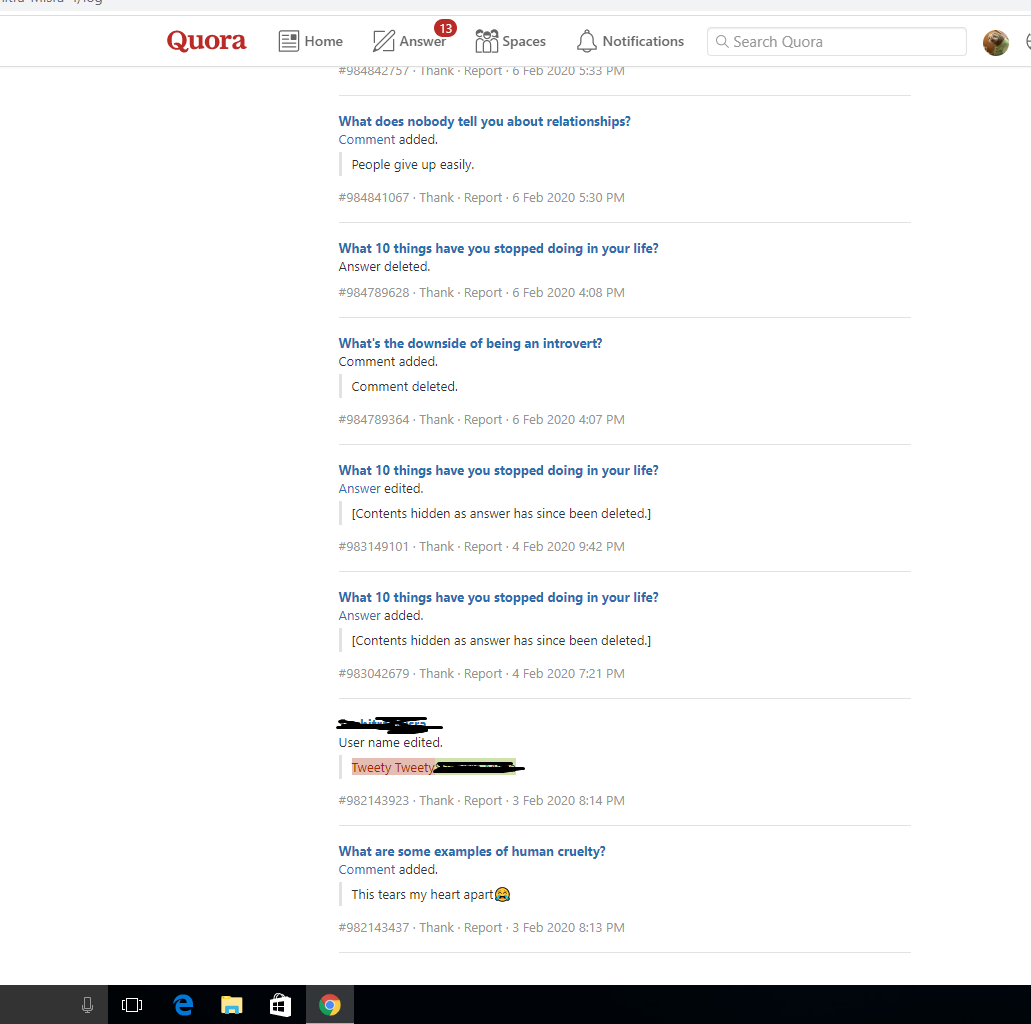Click timestamp 4 Feb 2020 9:42 PM
1031x1024 pixels.
569,547
